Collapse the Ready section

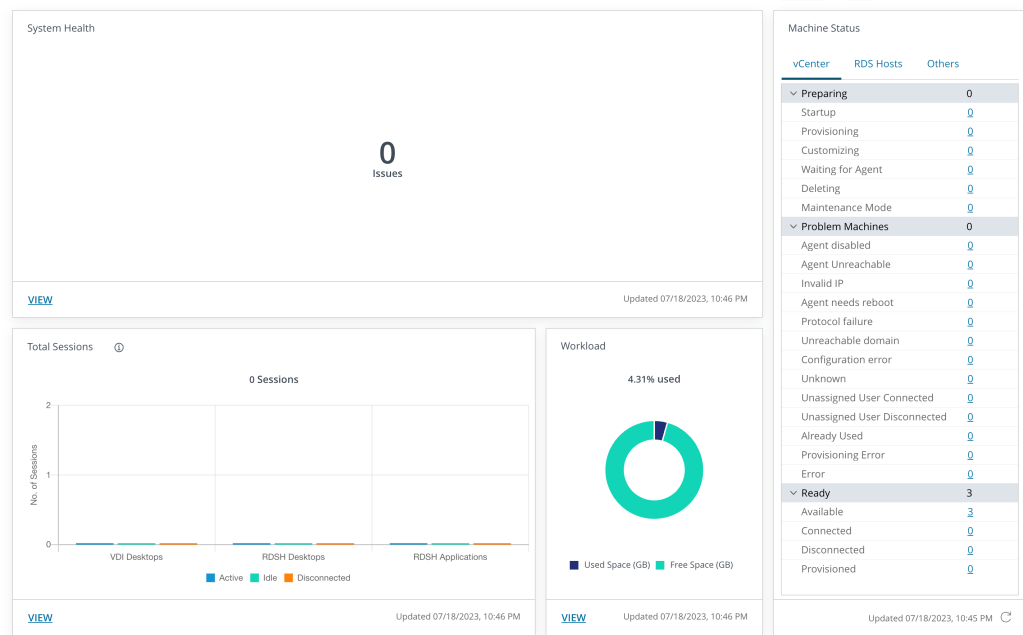coord(793,493)
